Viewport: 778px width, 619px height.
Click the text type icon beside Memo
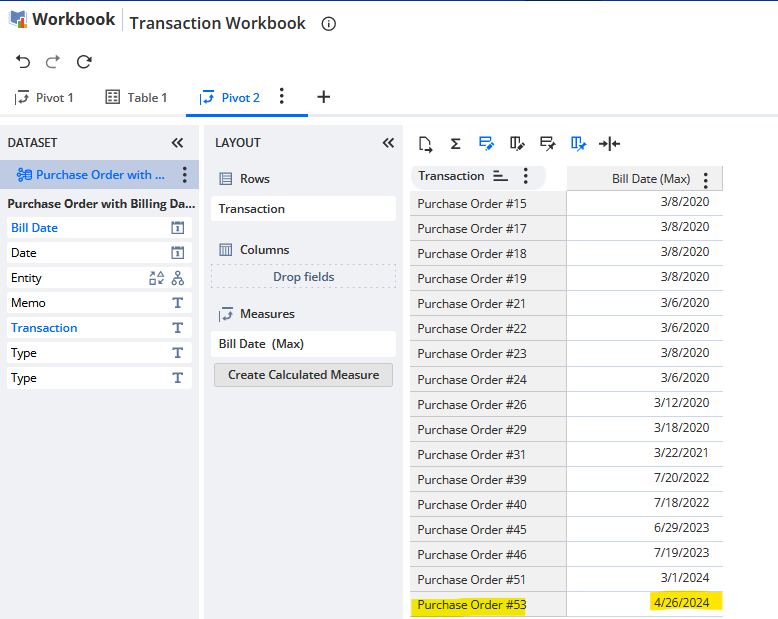pos(178,303)
